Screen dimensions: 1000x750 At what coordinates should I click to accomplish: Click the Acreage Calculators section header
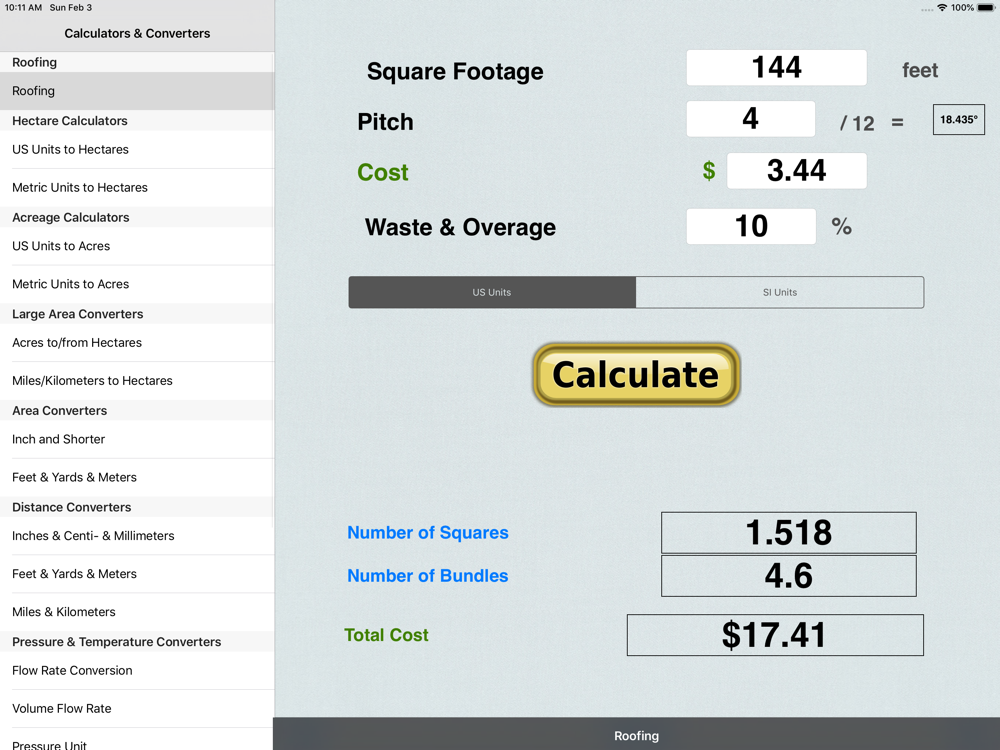click(x=137, y=217)
